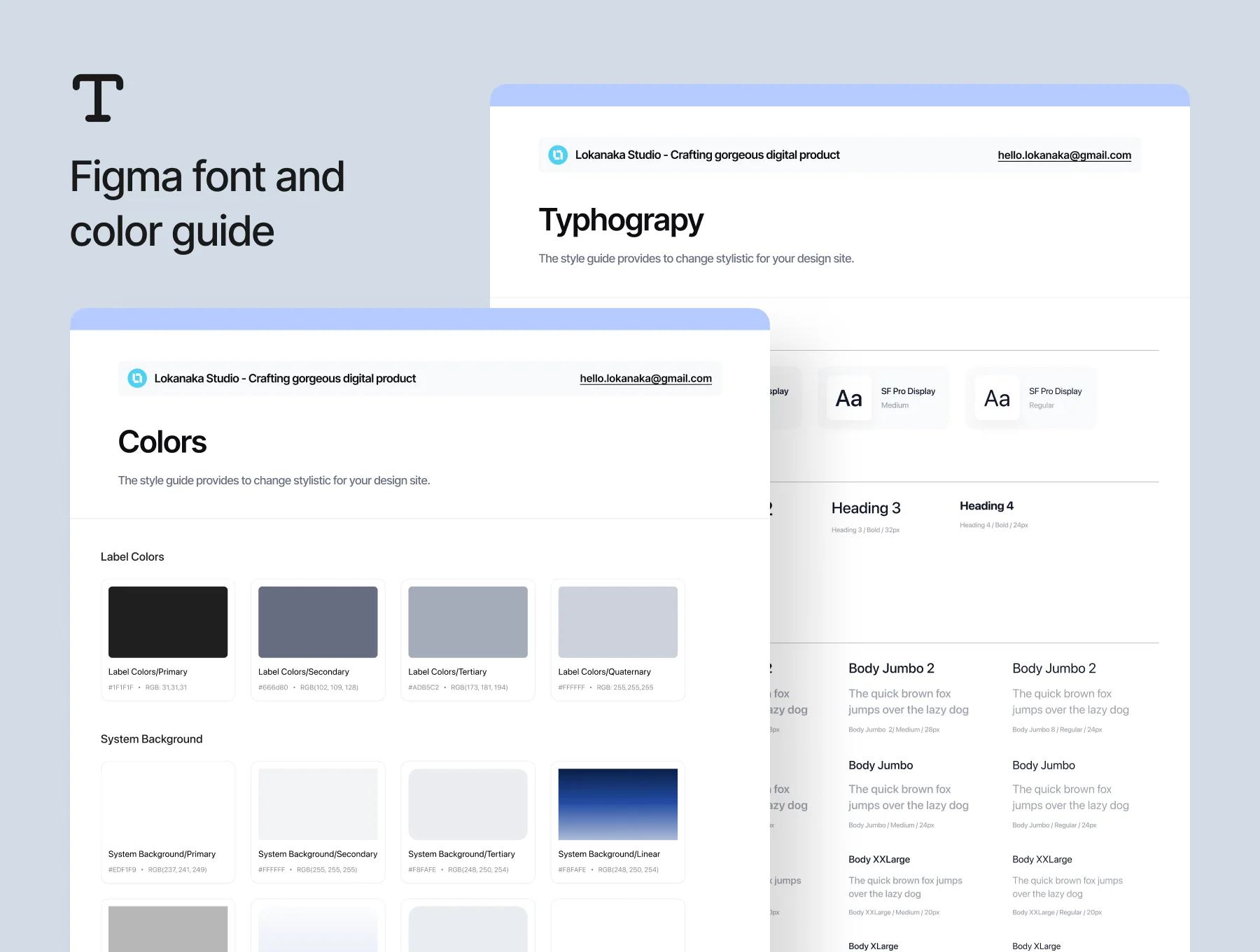The width and height of the screenshot is (1260, 952).
Task: Pick the System Background/Secondary swatch
Action: [318, 804]
